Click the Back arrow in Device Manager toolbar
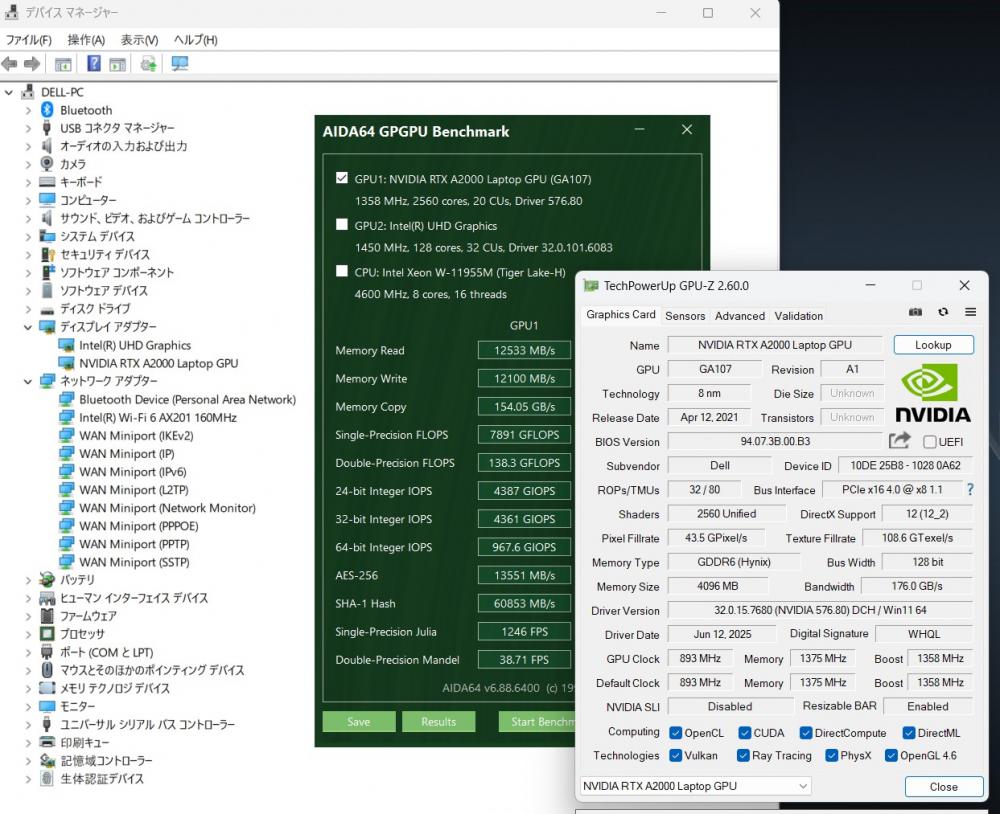Viewport: 1000px width, 814px height. (10, 64)
